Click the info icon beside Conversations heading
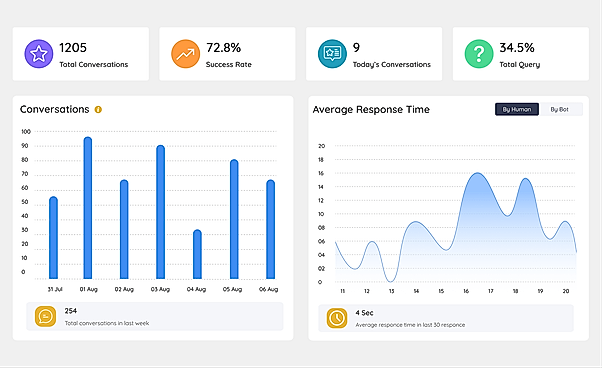 (x=98, y=109)
